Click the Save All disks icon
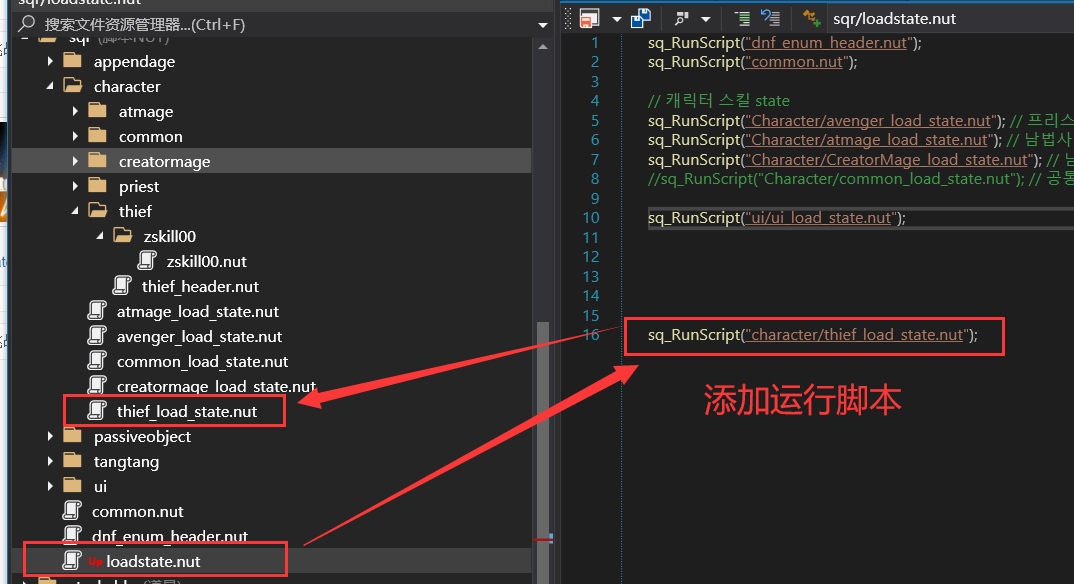The width and height of the screenshot is (1074, 584). click(x=641, y=18)
